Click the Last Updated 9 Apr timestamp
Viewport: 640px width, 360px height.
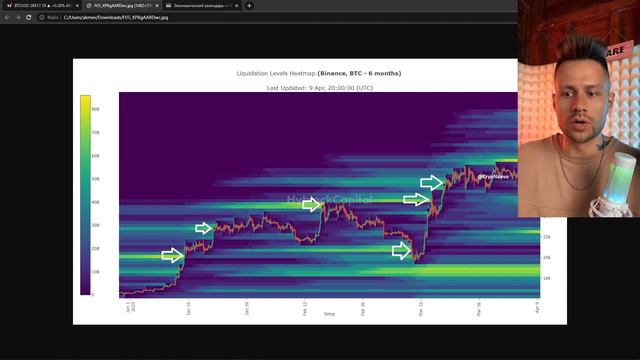[320, 88]
